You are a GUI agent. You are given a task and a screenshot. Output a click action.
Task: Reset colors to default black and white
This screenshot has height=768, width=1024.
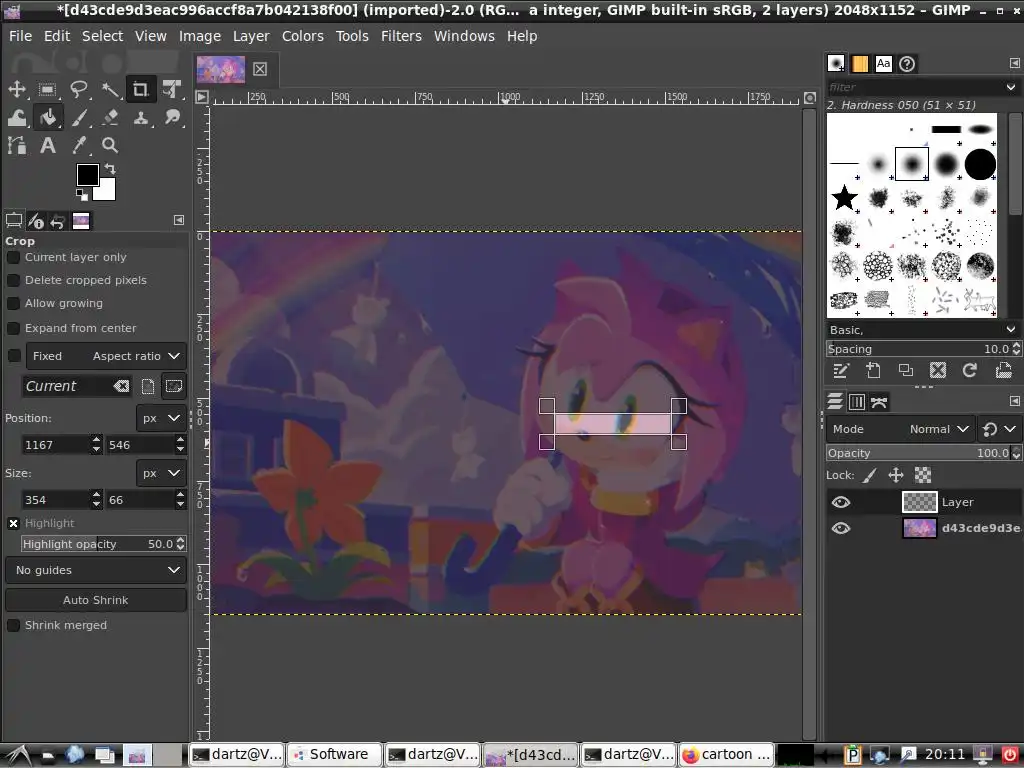(82, 195)
